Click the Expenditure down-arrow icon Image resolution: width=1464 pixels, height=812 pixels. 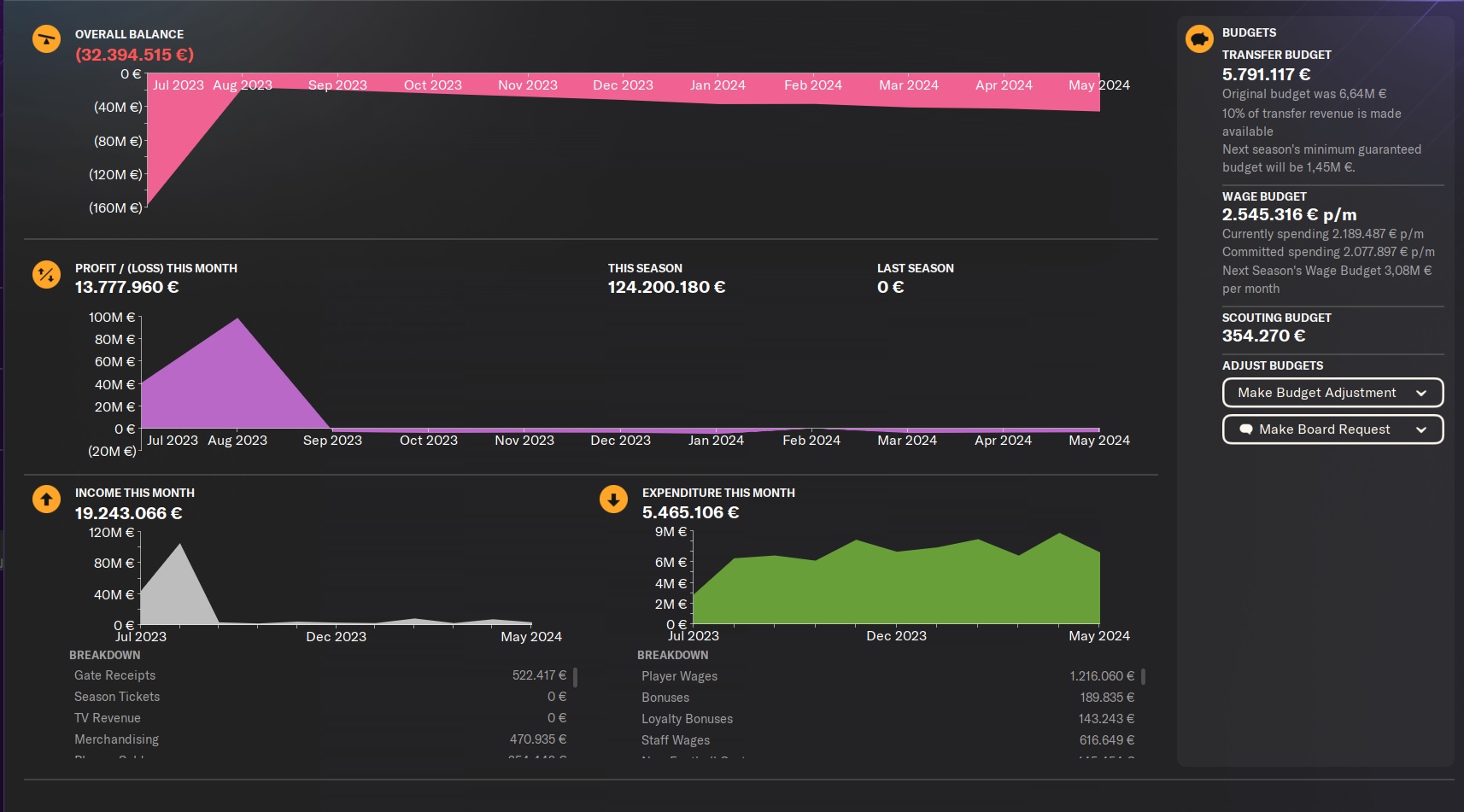point(613,499)
